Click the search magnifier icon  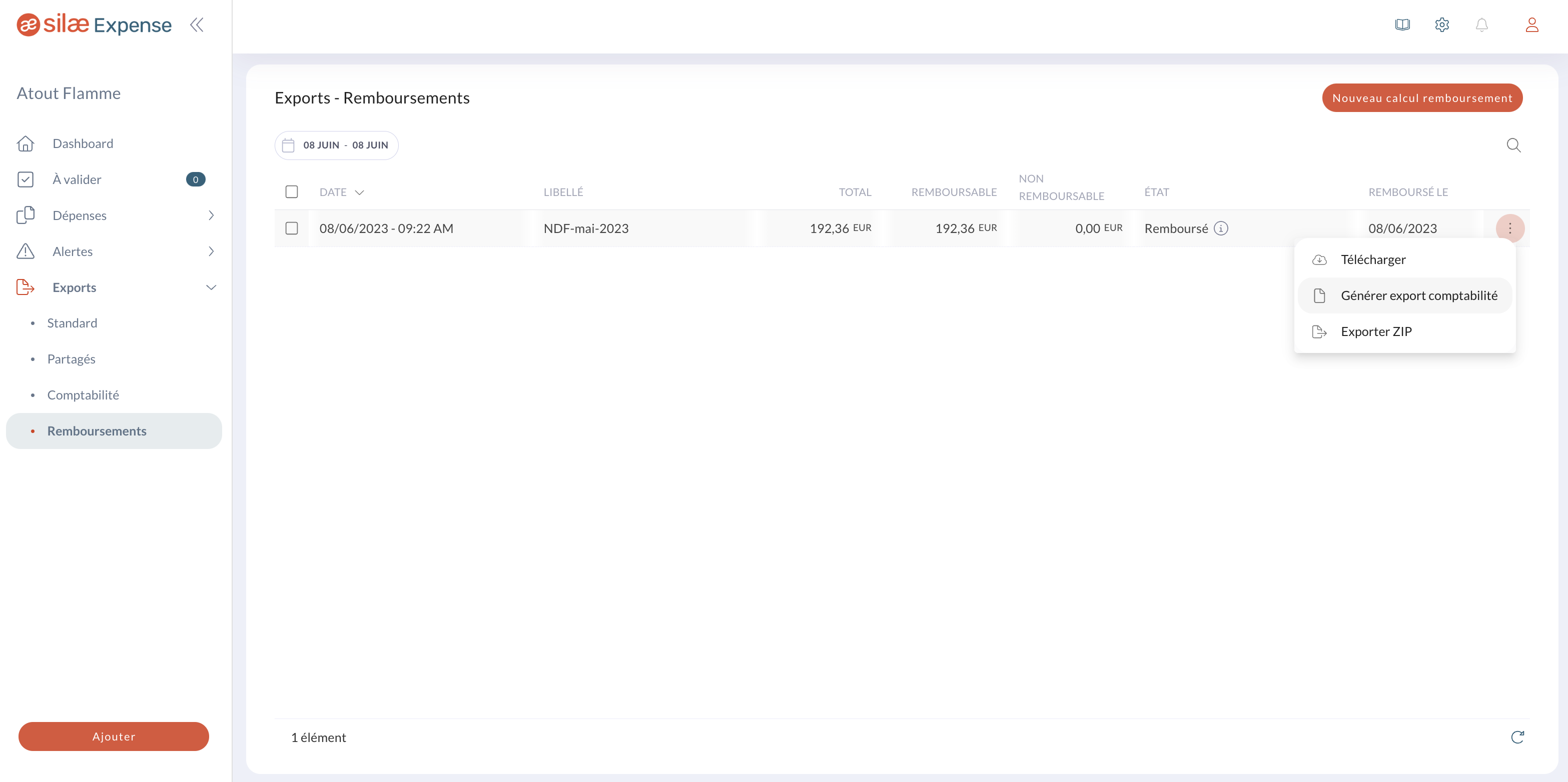pos(1514,145)
